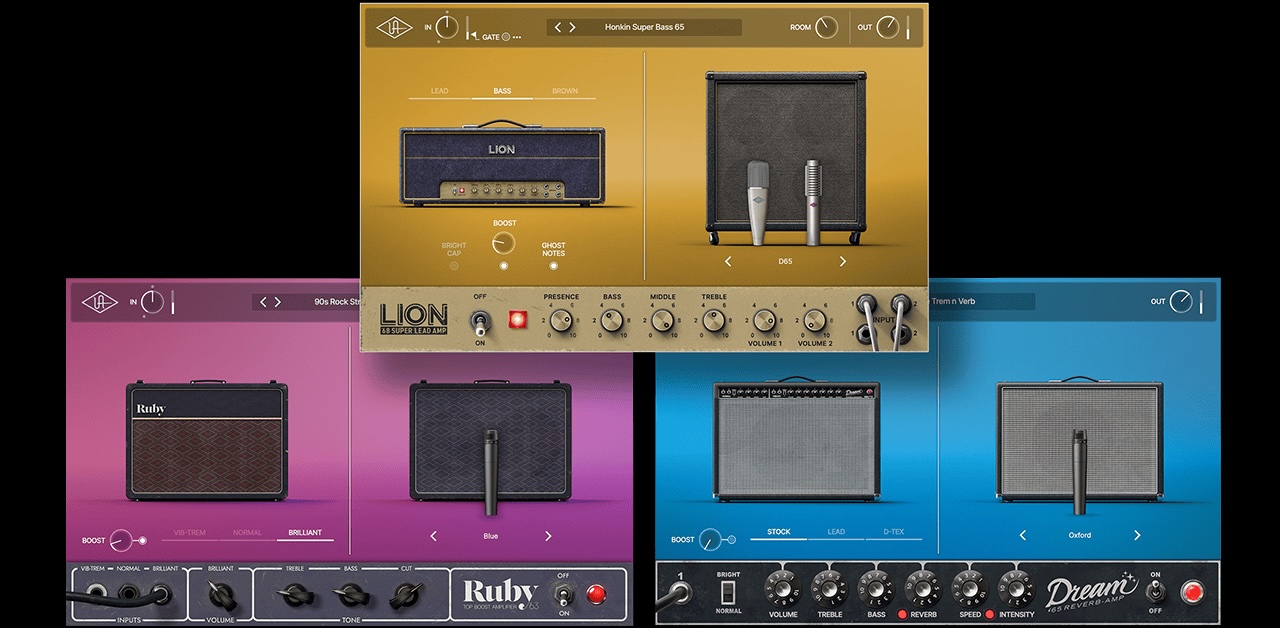Click the Ruby CUT tone knob
The image size is (1280, 628).
pos(406,596)
